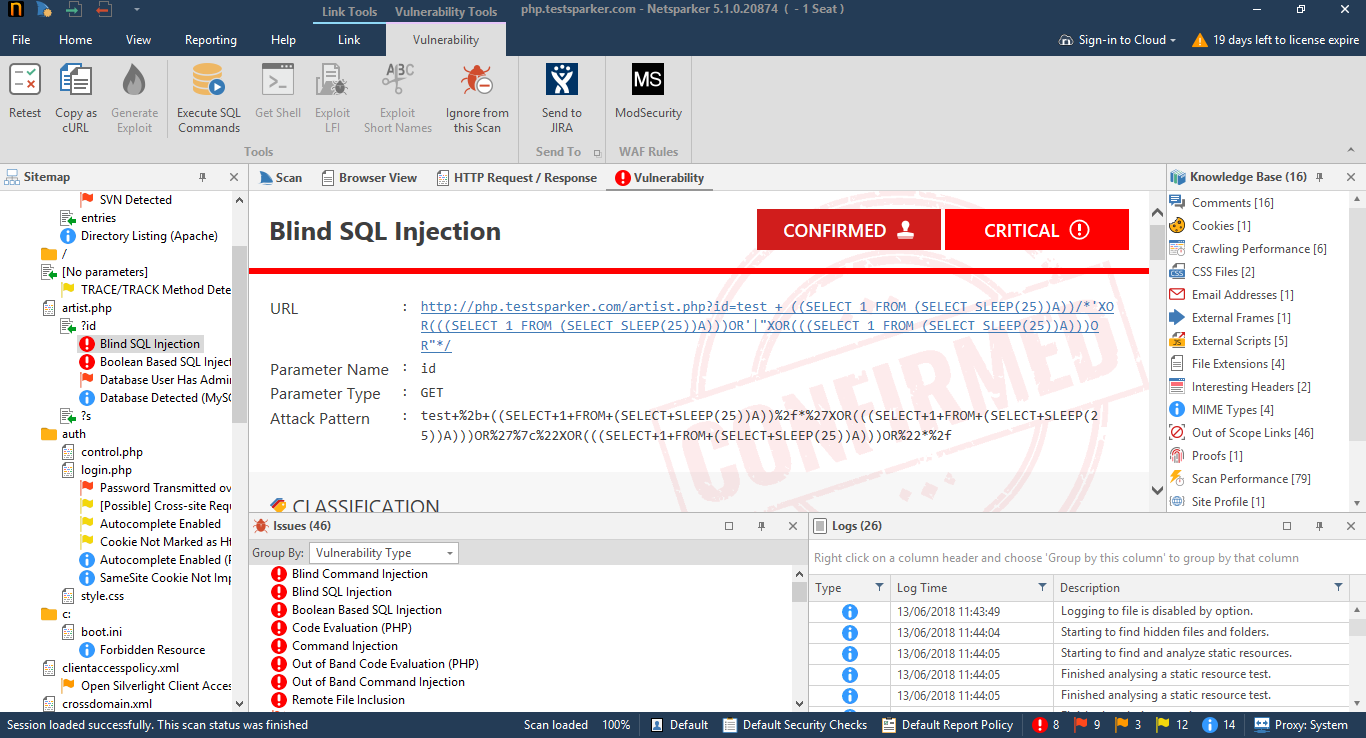Maximize the Issues panel
1366x738 pixels.
click(x=729, y=526)
